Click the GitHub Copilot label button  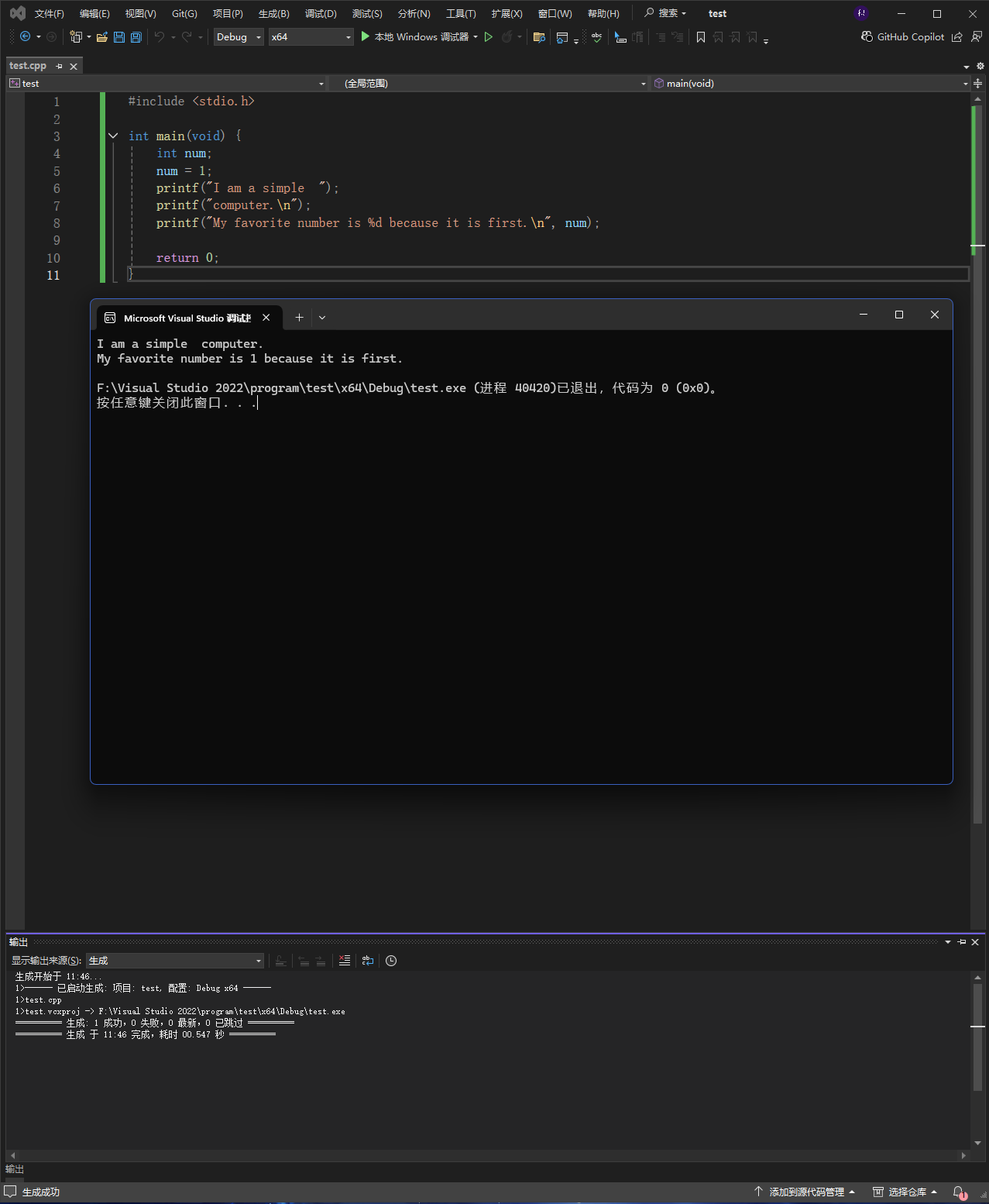[910, 36]
